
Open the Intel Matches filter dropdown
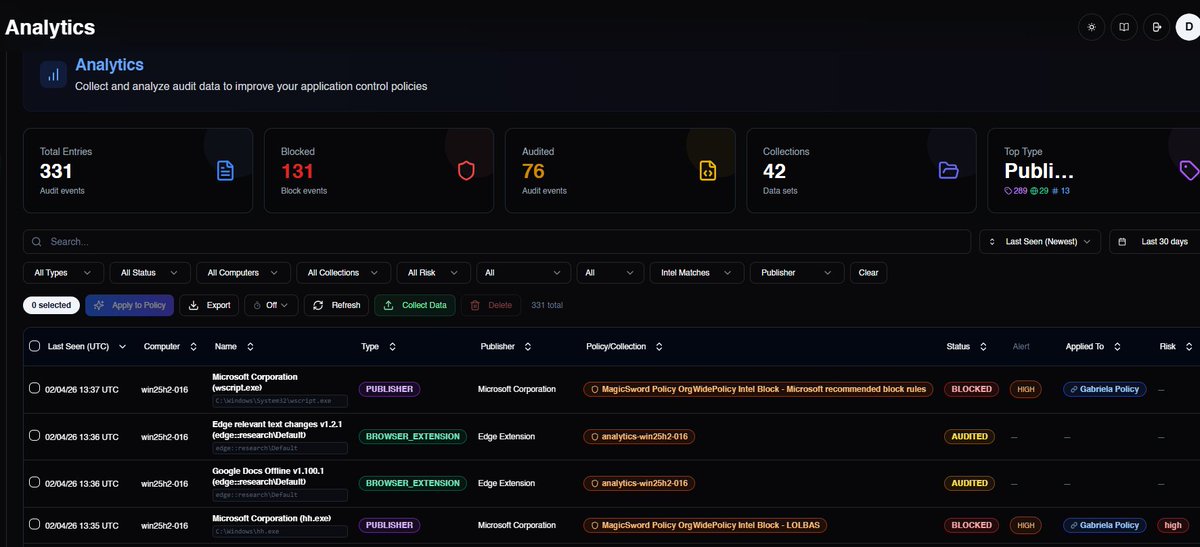click(697, 272)
